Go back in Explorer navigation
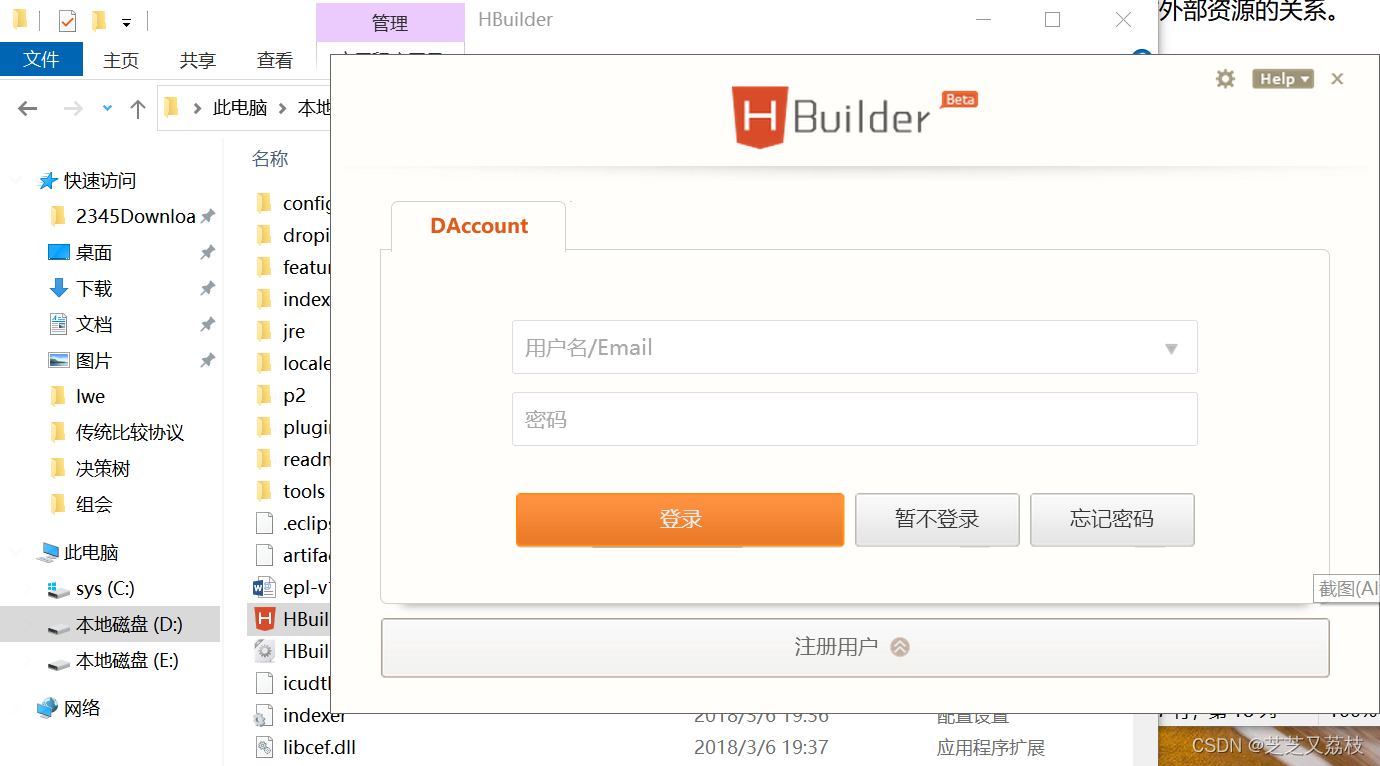This screenshot has width=1380, height=766. pyautogui.click(x=28, y=108)
